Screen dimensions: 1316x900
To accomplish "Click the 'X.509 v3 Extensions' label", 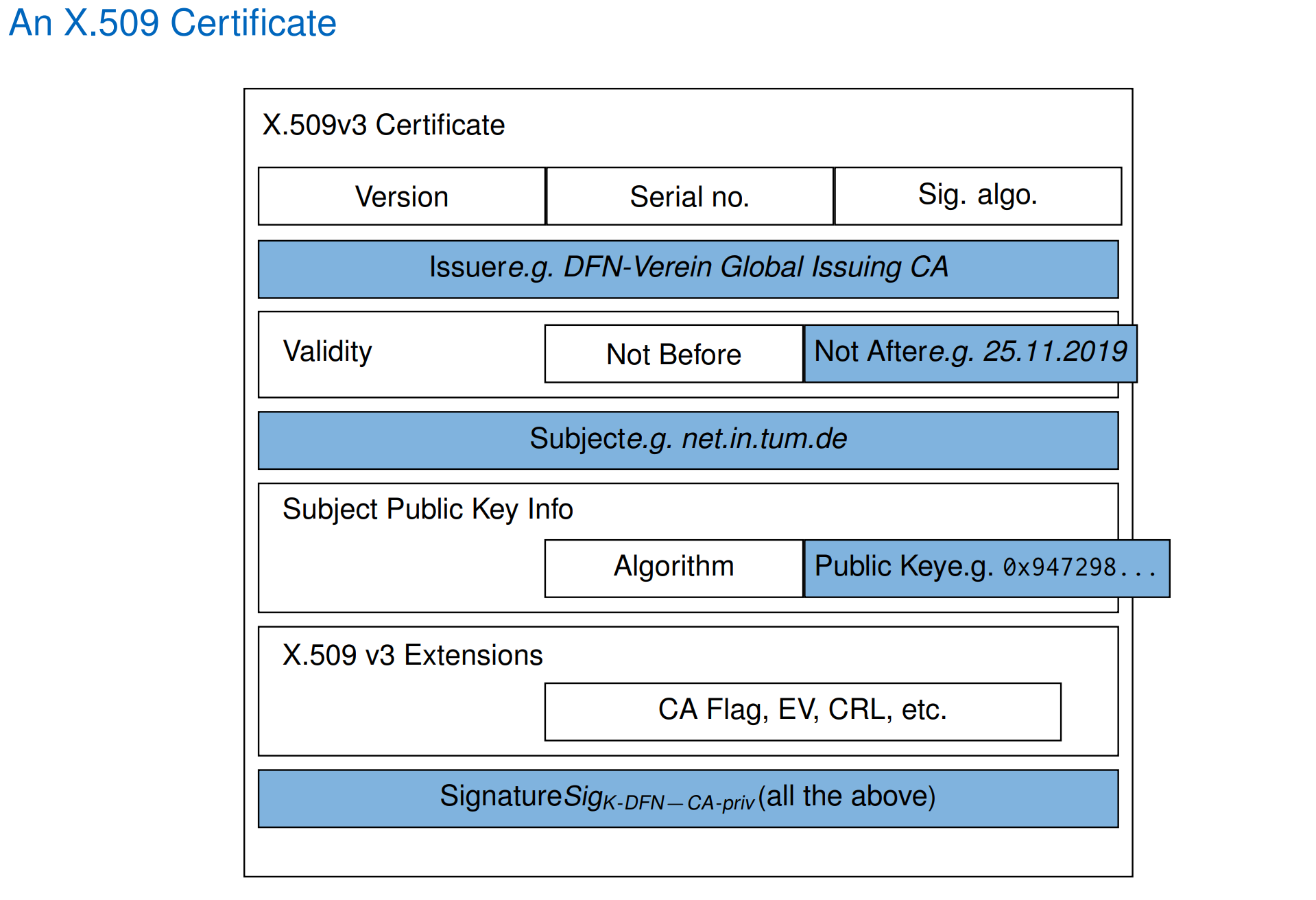I will (412, 655).
